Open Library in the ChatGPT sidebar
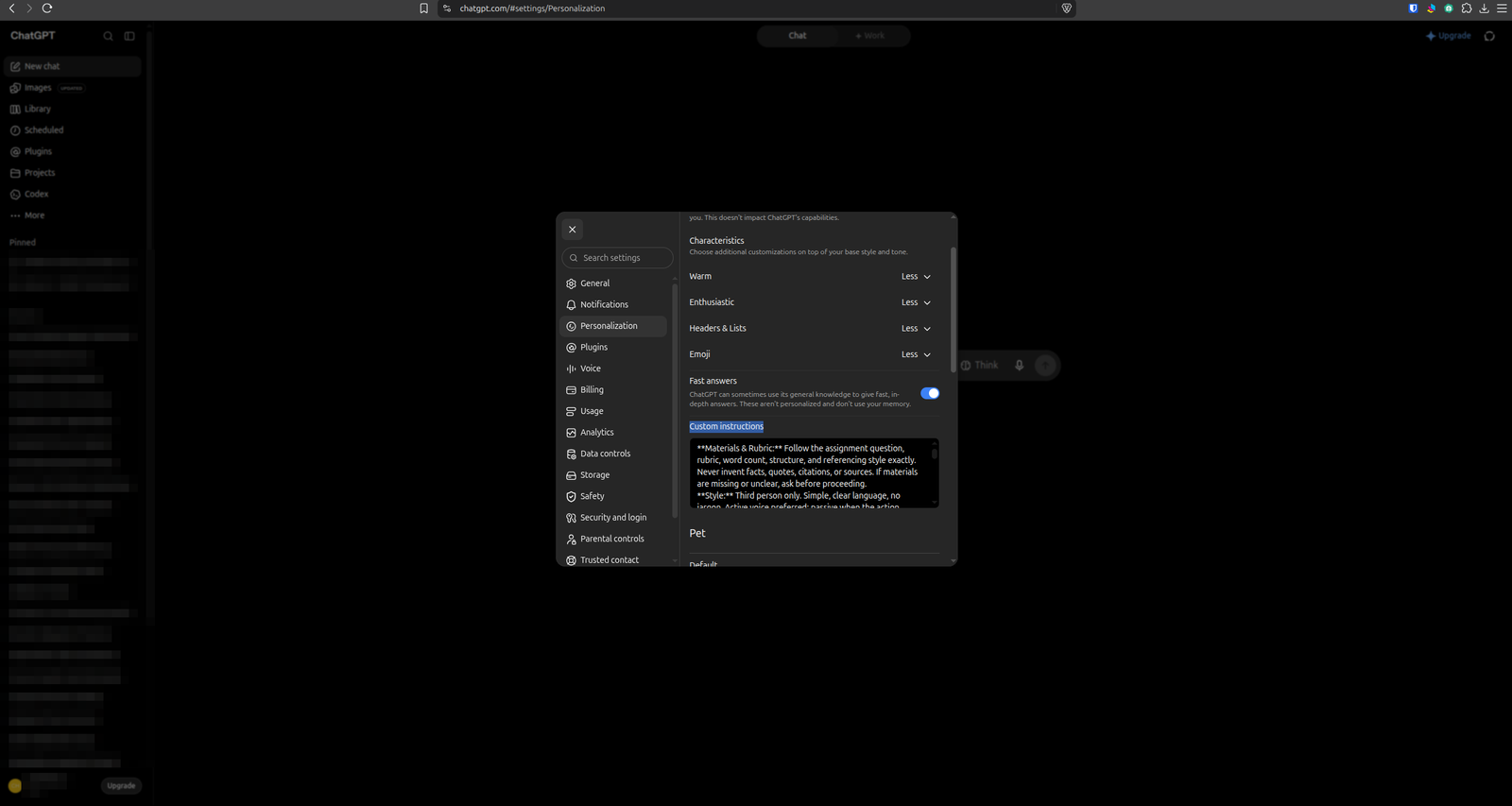 point(73,109)
